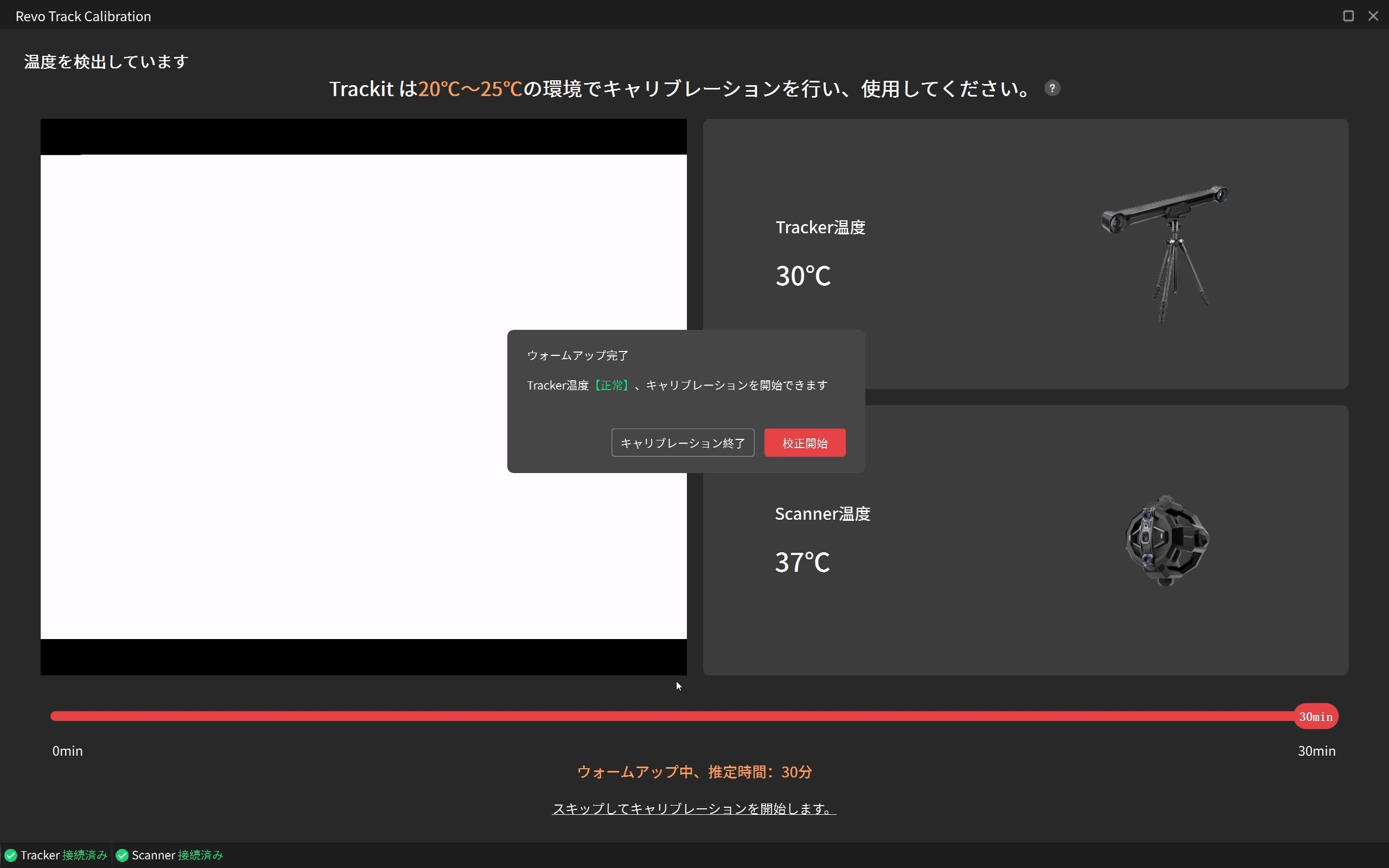Click the ウォームアップ完了 dialog title
The height and width of the screenshot is (868, 1389).
point(577,355)
